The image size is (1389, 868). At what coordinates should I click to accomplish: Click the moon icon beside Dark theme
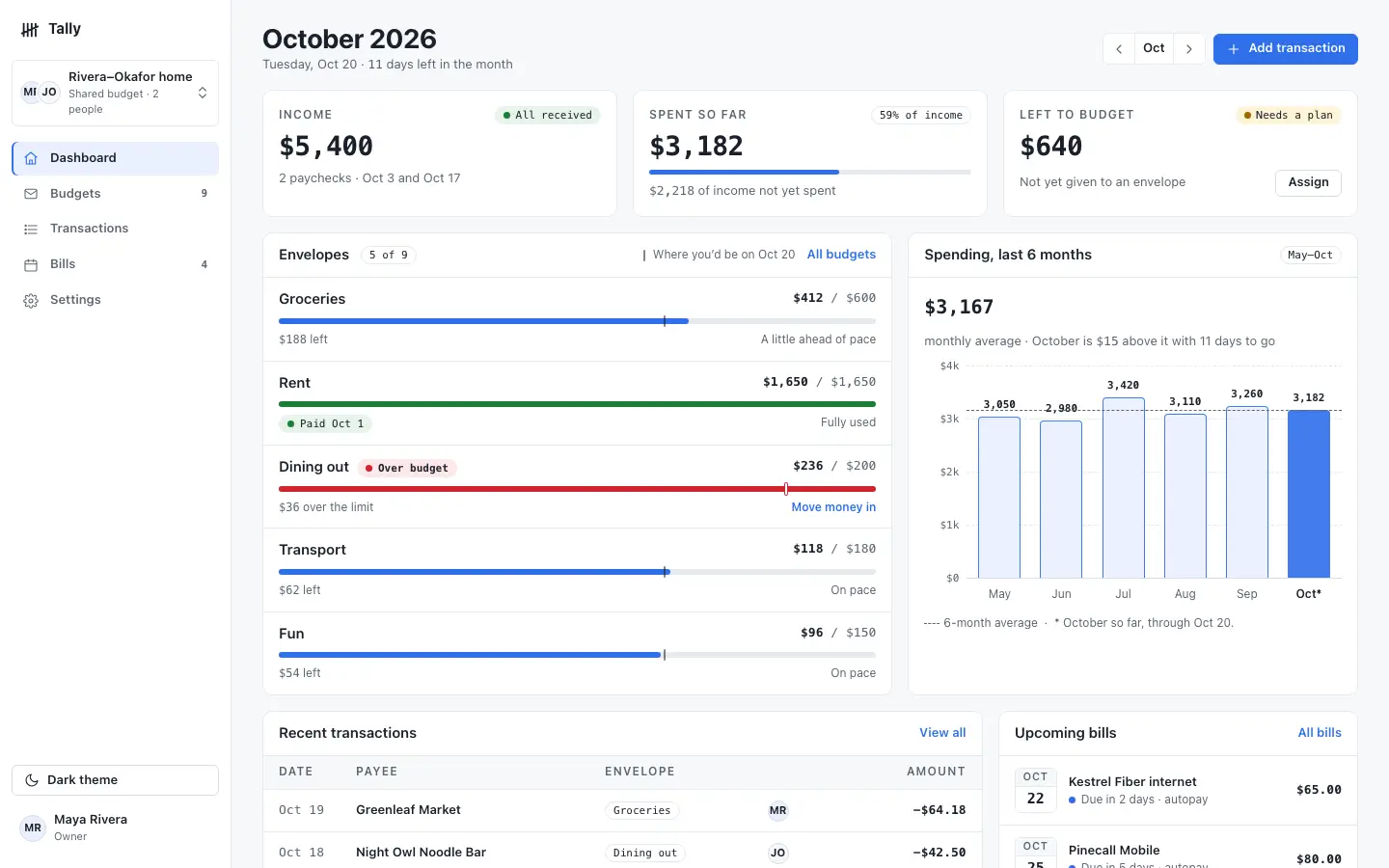pos(32,780)
